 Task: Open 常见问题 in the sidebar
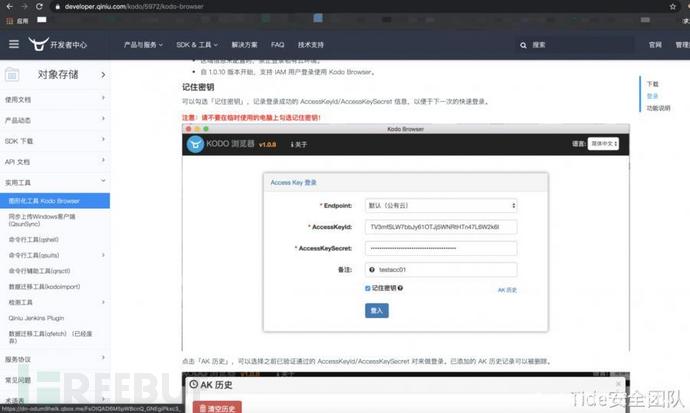(18, 380)
